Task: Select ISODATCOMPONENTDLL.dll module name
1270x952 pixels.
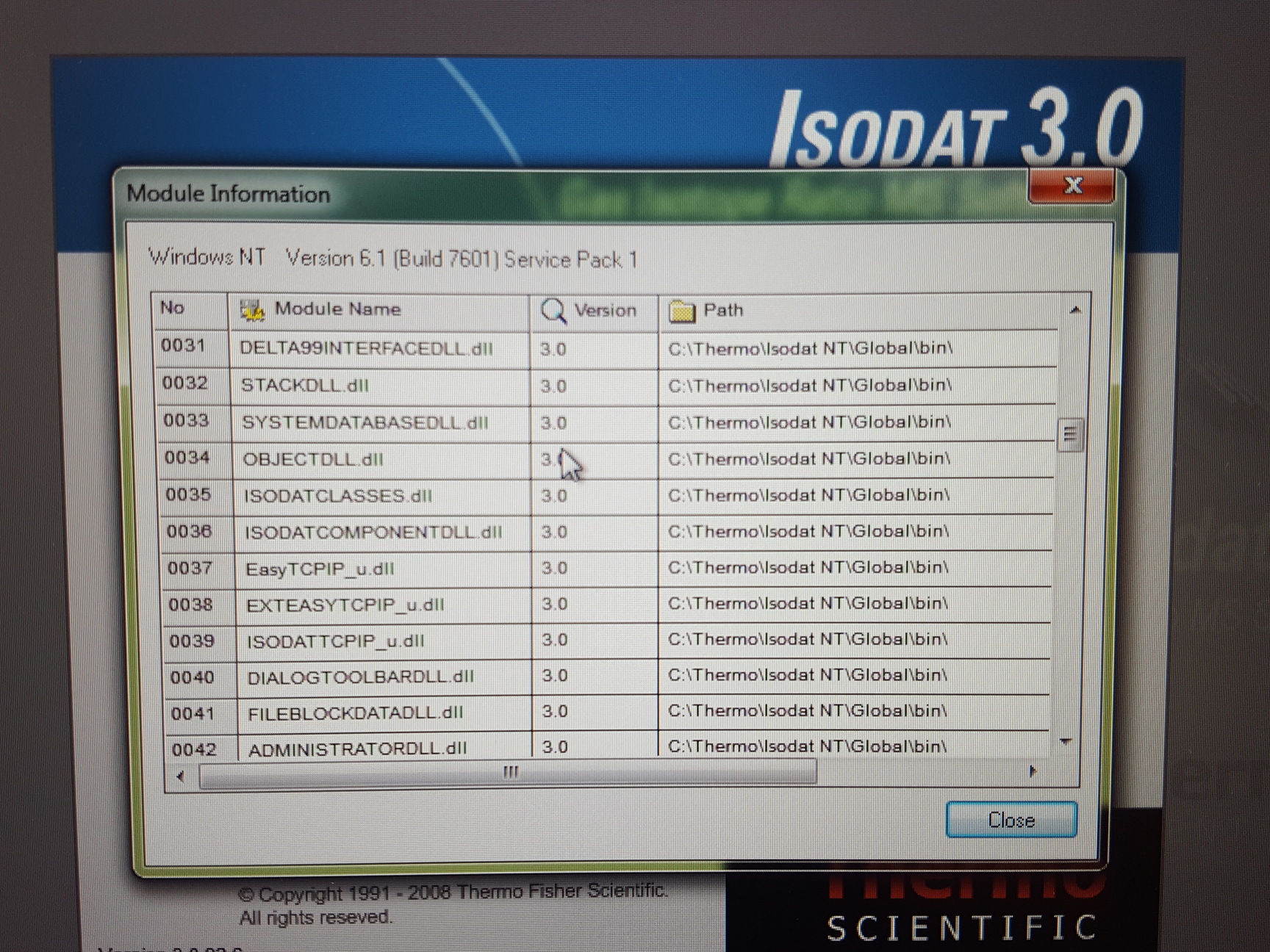Action: point(373,532)
